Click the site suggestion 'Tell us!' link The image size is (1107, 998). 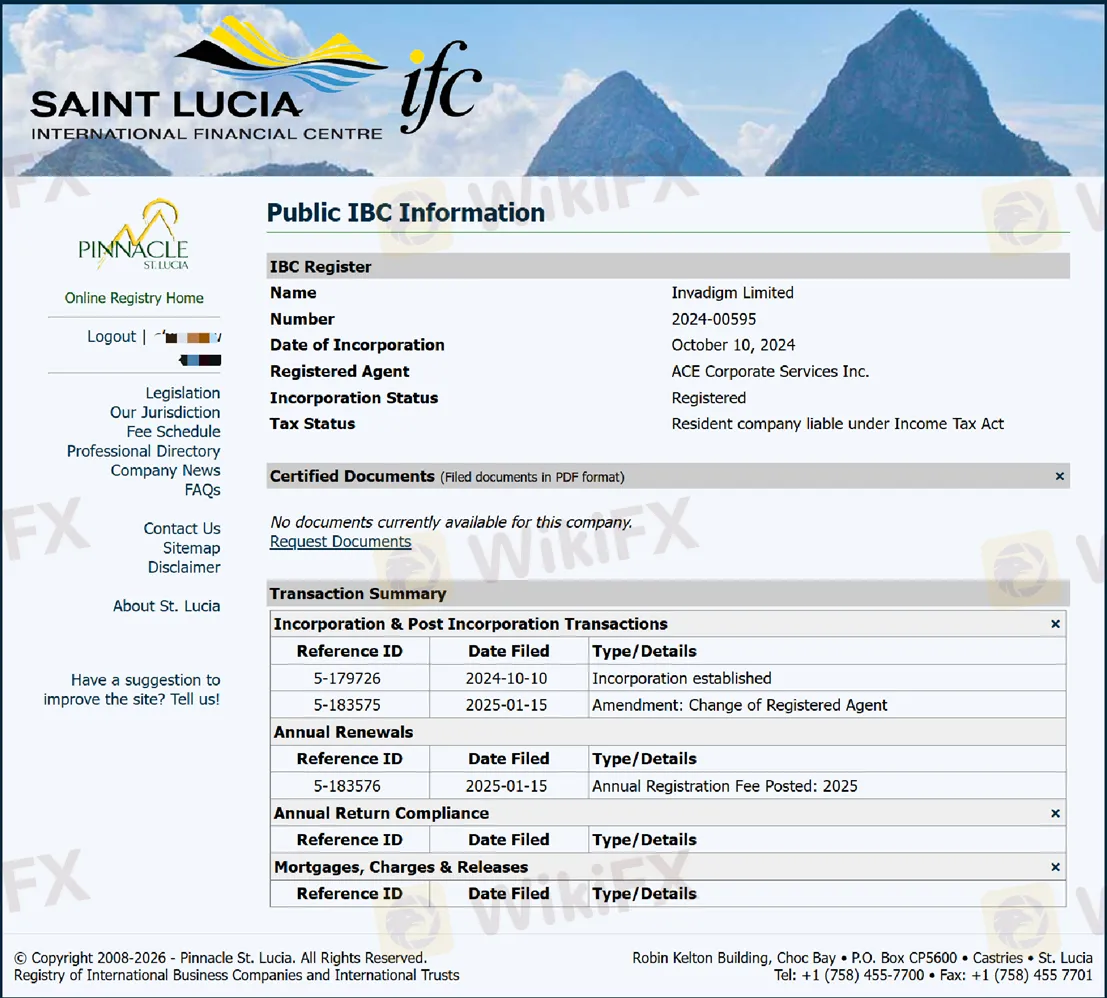195,699
